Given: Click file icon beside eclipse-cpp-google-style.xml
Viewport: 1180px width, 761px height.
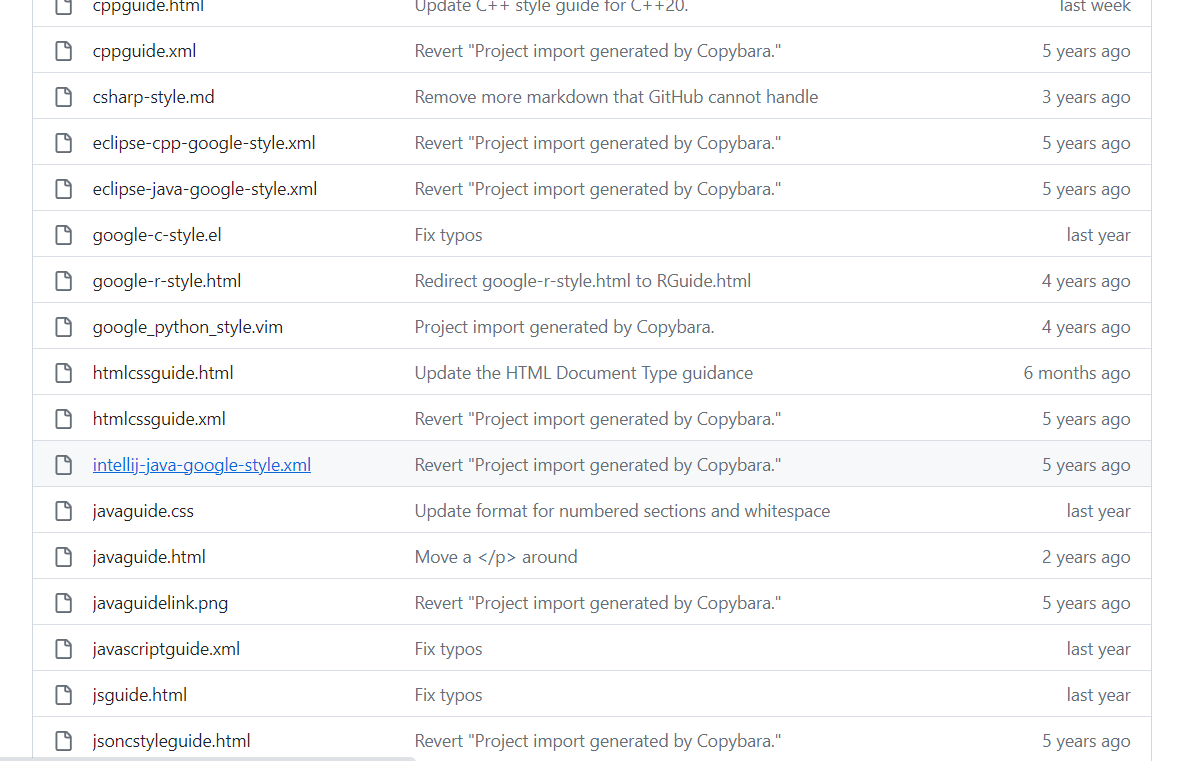Looking at the screenshot, I should click(x=64, y=143).
